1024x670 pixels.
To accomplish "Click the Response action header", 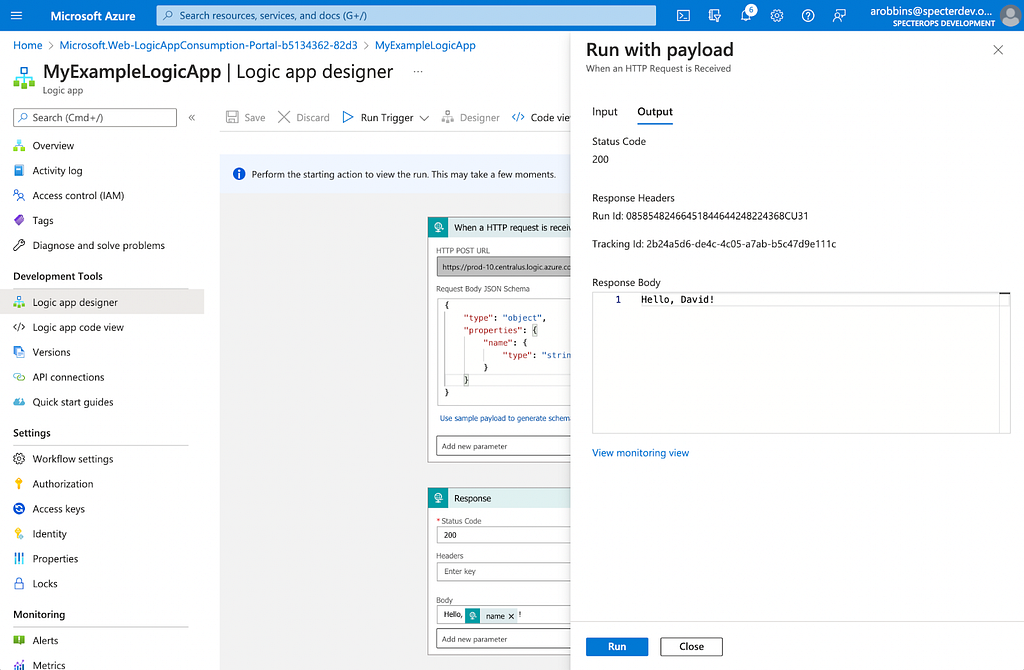I will (500, 498).
